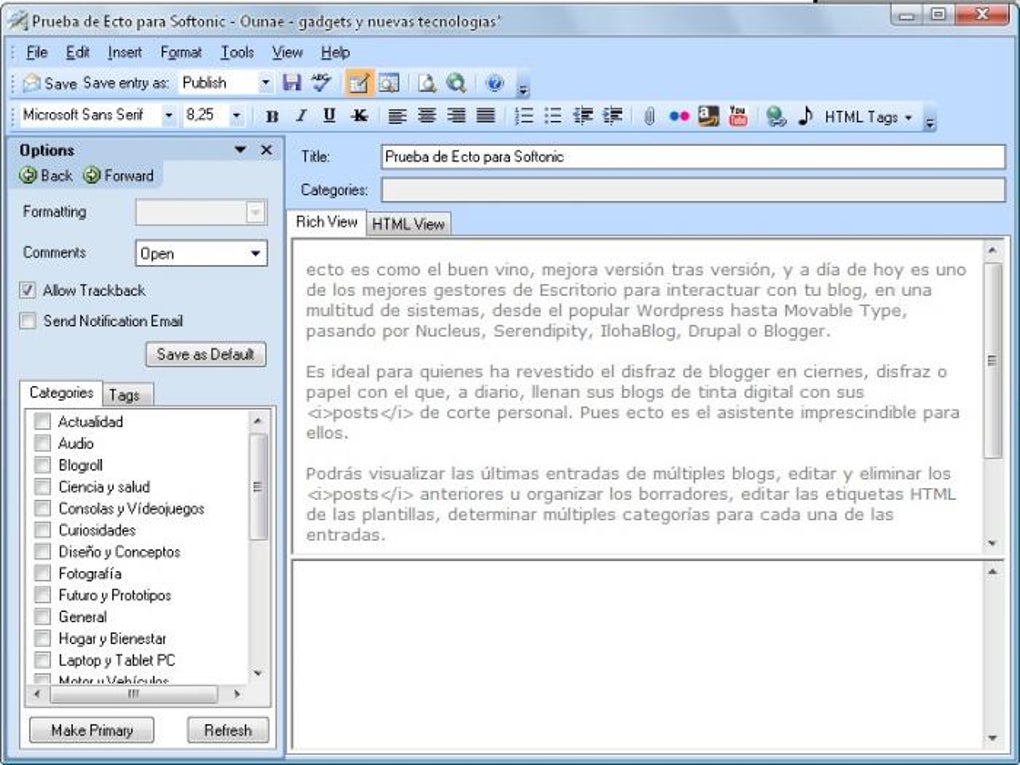Apply italic formatting
The height and width of the screenshot is (765, 1020).
(301, 116)
